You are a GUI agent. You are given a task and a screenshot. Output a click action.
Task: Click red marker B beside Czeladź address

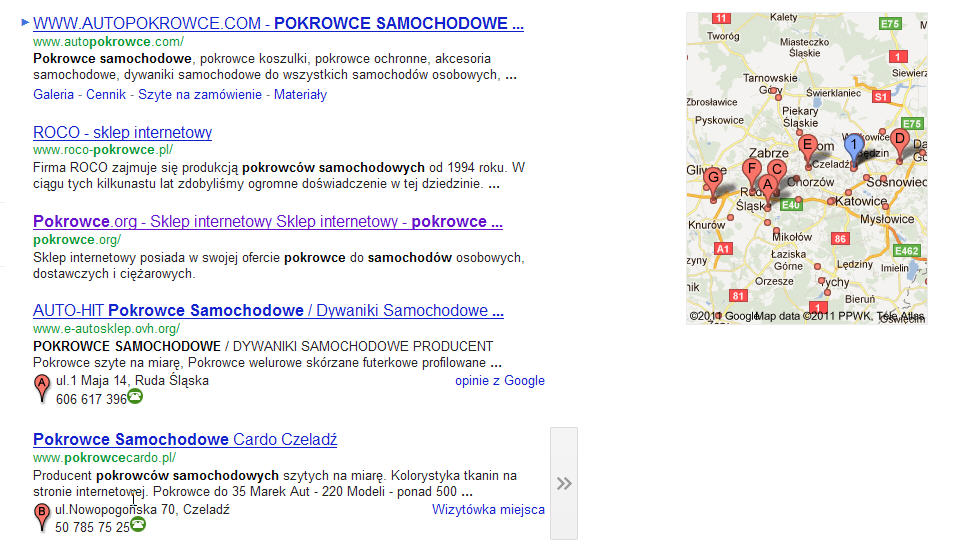point(42,517)
